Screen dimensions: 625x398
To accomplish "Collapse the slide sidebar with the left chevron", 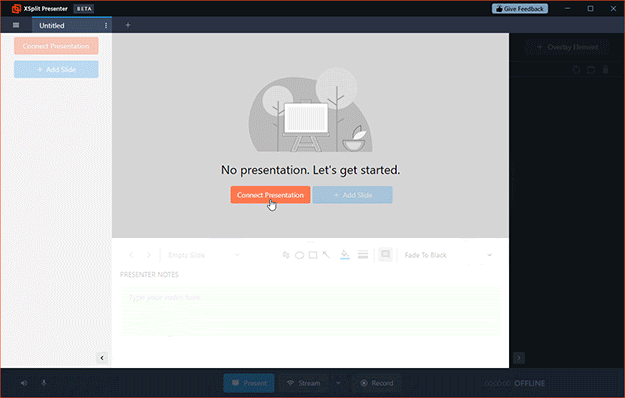I will pos(102,358).
